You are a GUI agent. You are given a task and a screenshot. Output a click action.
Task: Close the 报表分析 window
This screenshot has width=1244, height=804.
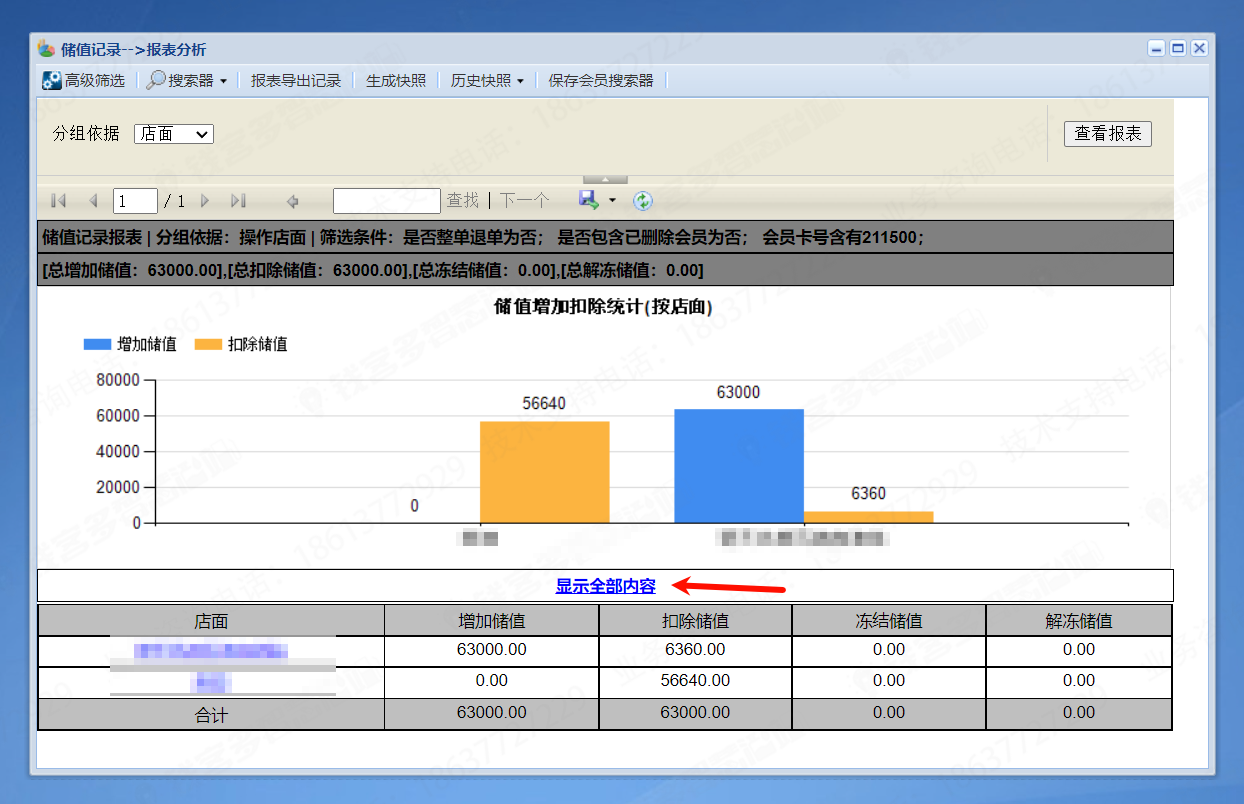pos(1199,48)
